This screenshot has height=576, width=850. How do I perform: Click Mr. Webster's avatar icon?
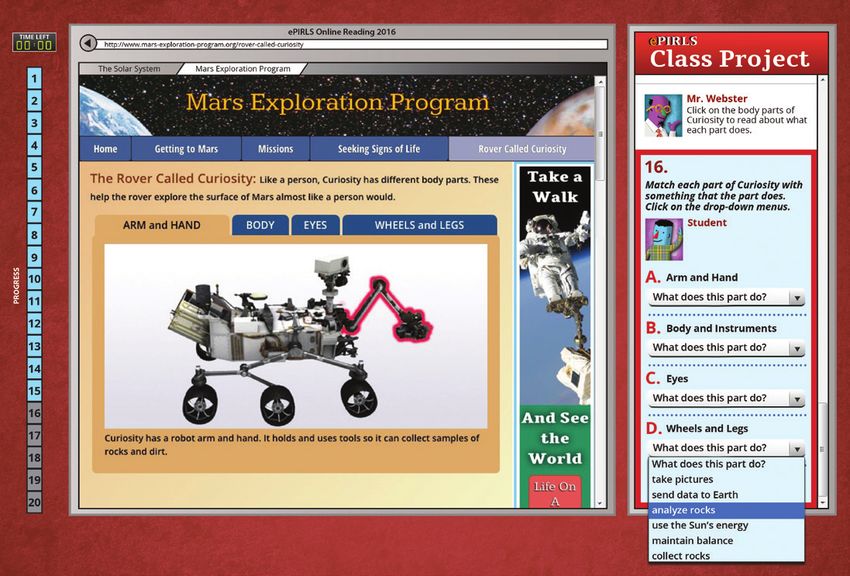[663, 115]
